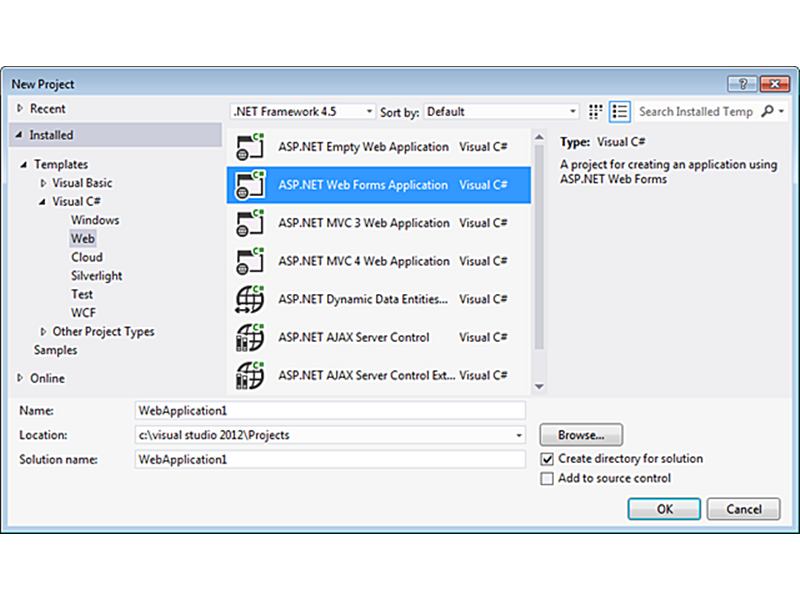Select the Silverlight template category
Image resolution: width=800 pixels, height=600 pixels.
[x=96, y=276]
